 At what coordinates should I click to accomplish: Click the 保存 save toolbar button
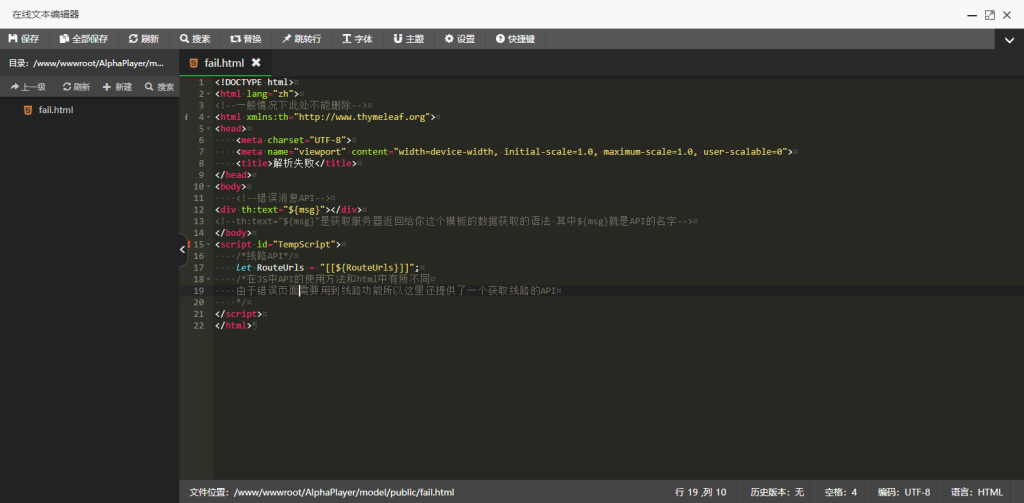[24, 39]
